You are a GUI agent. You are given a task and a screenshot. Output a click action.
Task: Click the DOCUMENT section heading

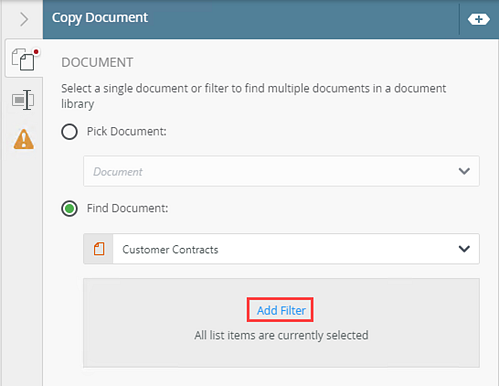[97, 62]
